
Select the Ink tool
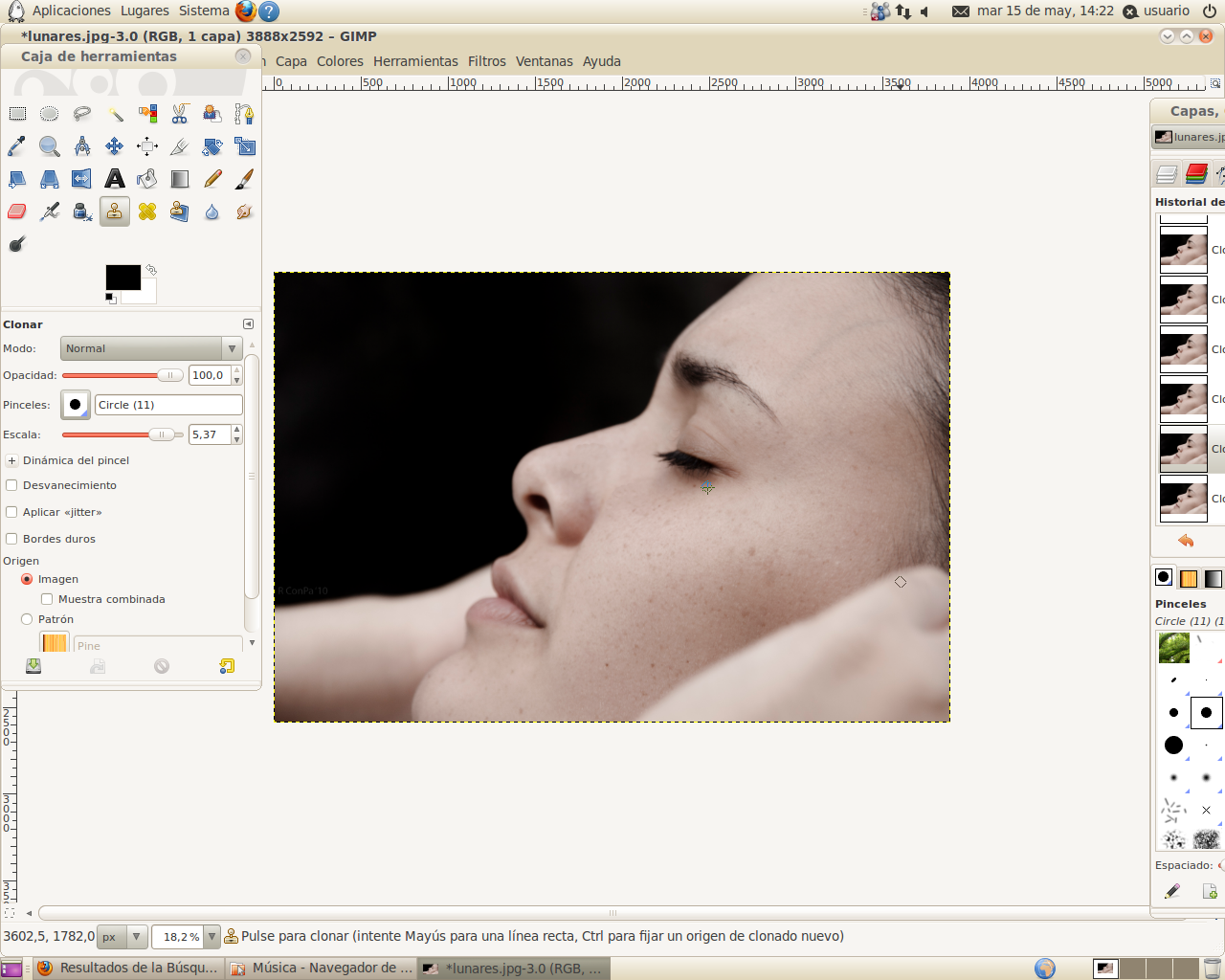coord(82,212)
